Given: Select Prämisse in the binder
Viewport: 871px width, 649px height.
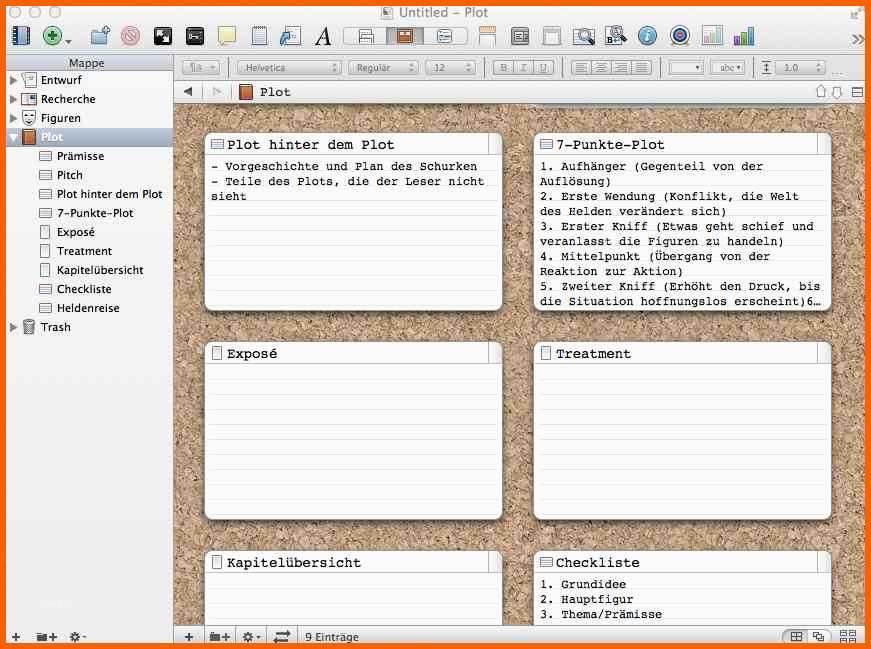Looking at the screenshot, I should click(x=80, y=156).
